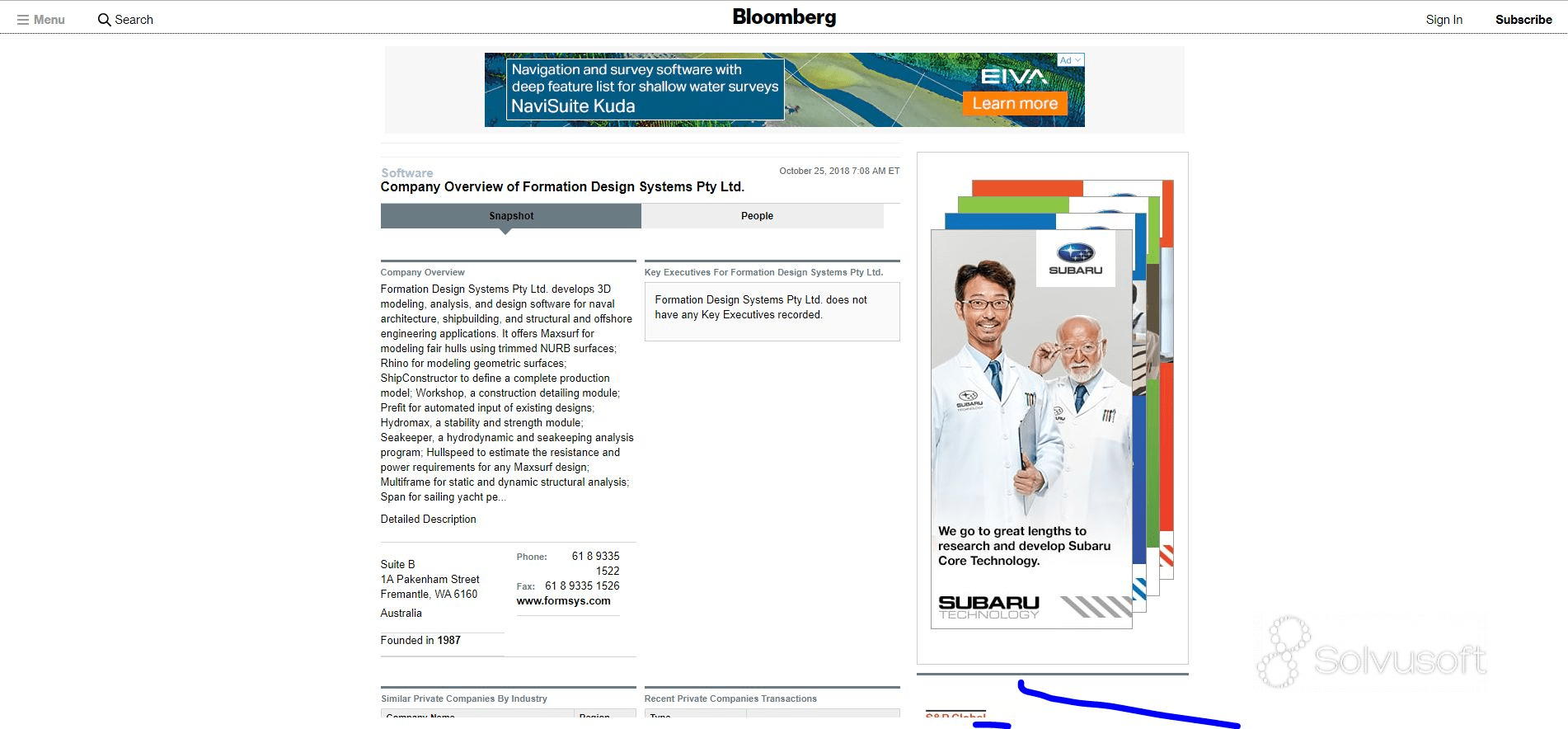Click the date 'October 25, 2018 7:08 AM ET'
Viewport: 1568px width, 729px height.
click(x=839, y=171)
